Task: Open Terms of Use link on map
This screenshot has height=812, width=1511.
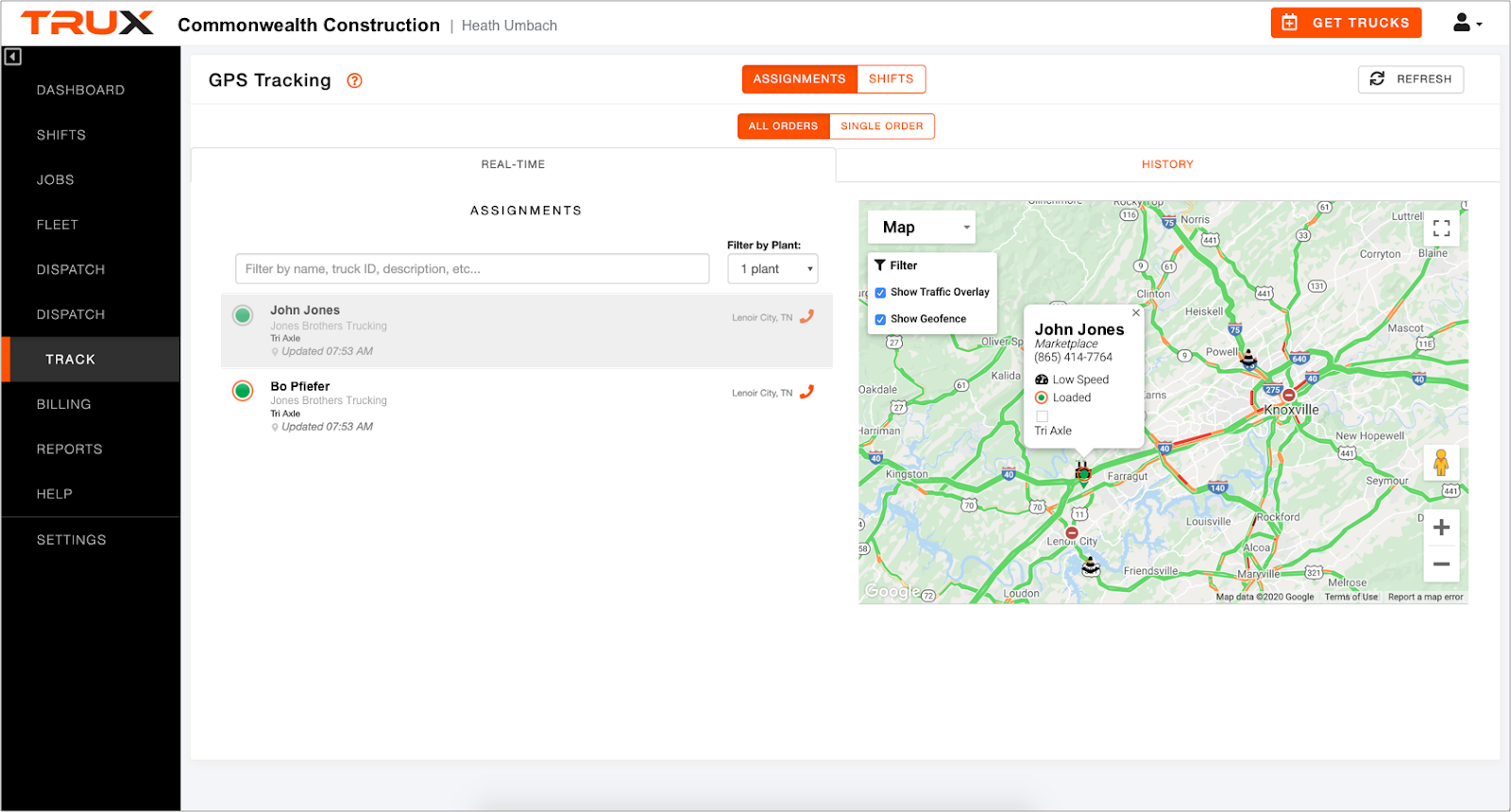Action: coord(1350,597)
